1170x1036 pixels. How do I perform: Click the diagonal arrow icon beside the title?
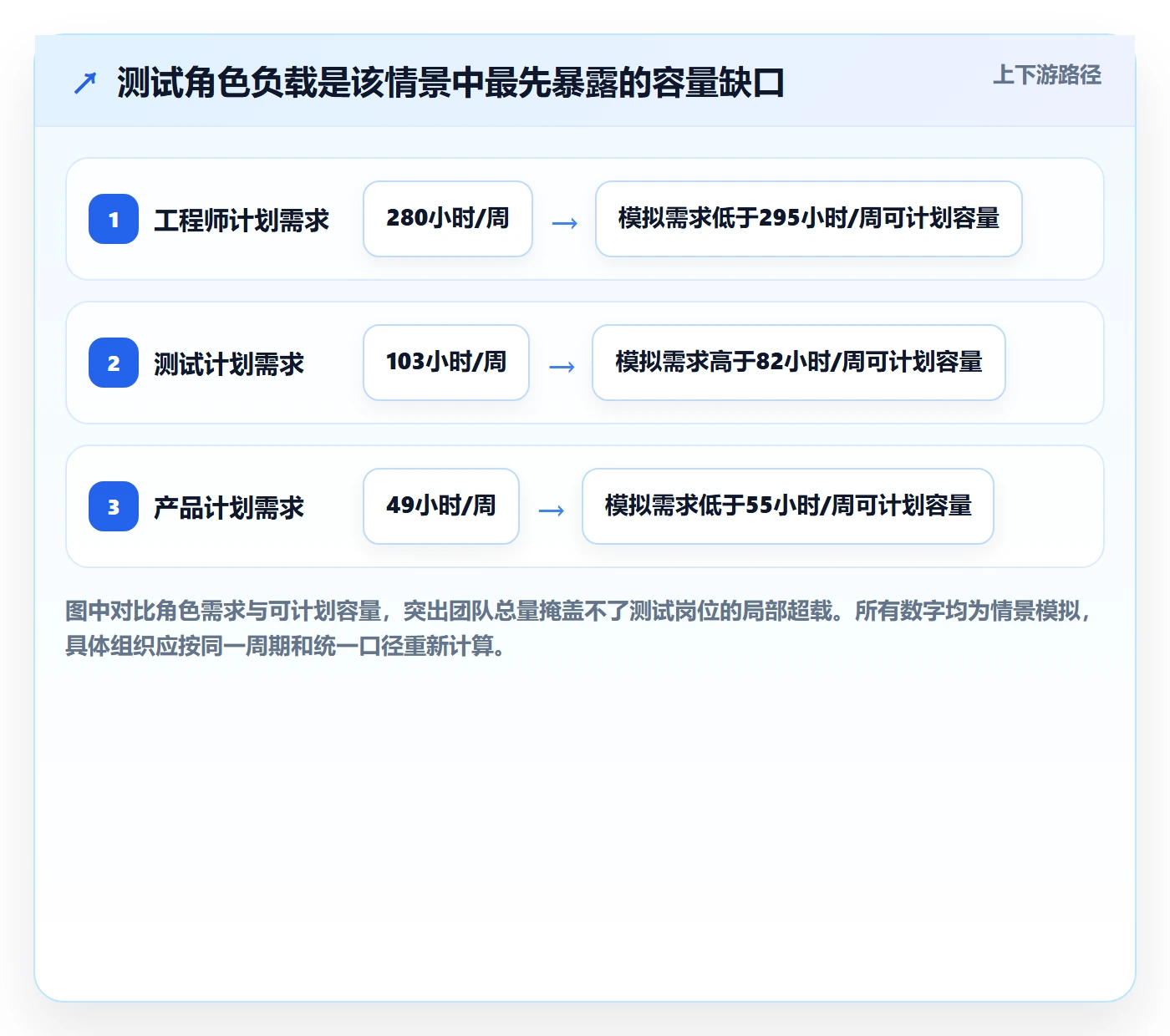85,83
